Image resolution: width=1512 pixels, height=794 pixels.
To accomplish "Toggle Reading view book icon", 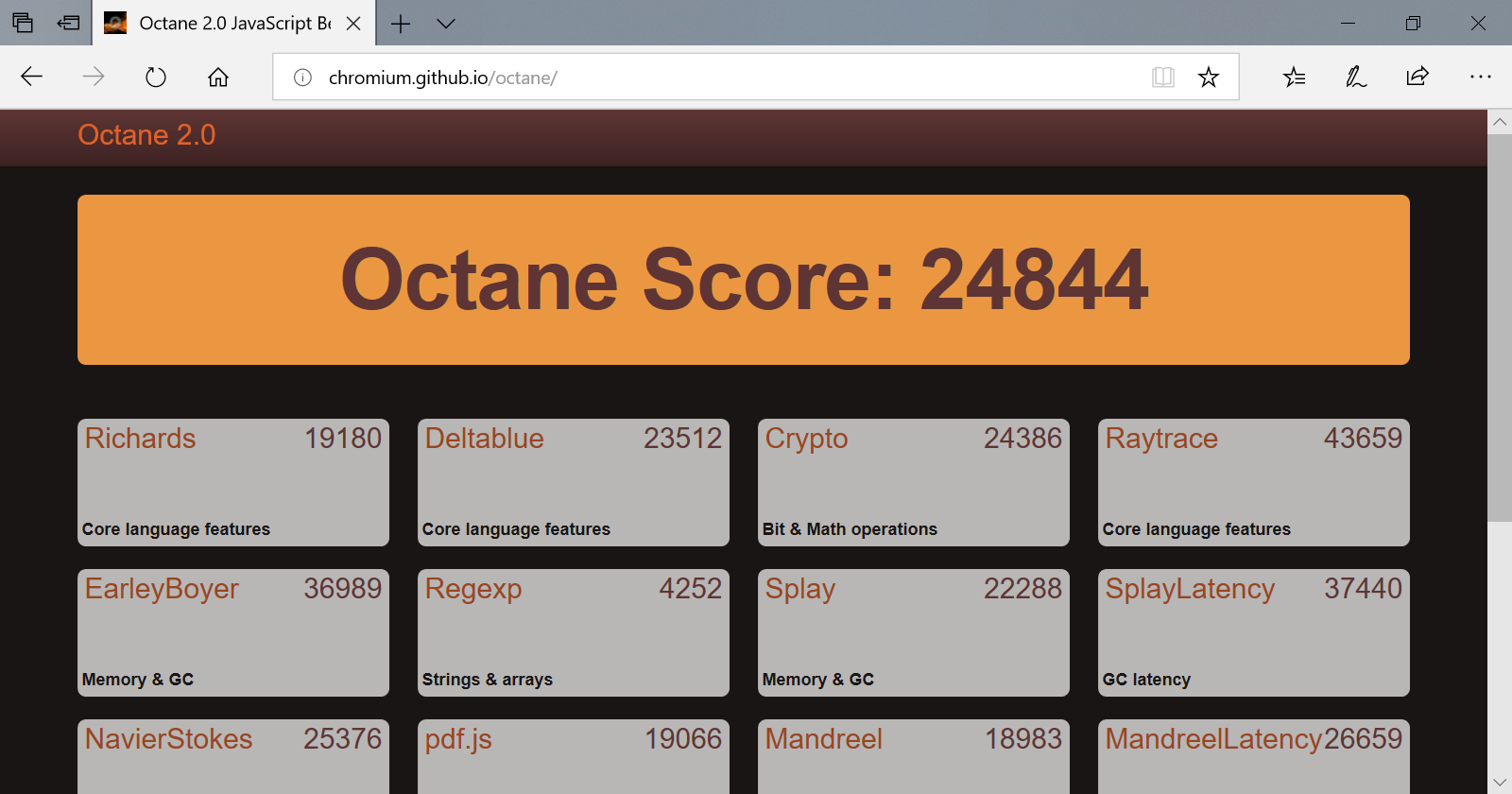I will pyautogui.click(x=1163, y=78).
